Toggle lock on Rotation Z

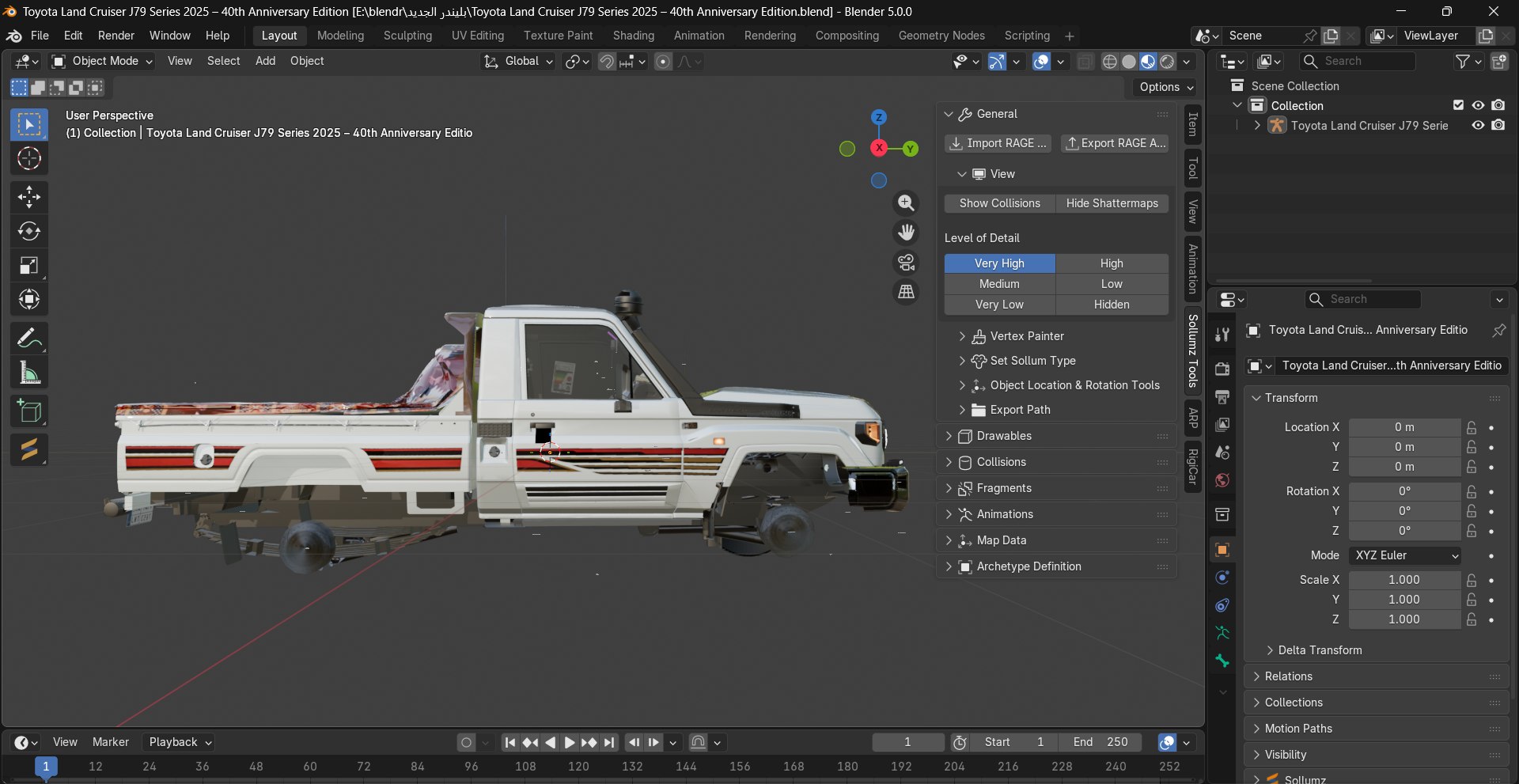pos(1472,531)
